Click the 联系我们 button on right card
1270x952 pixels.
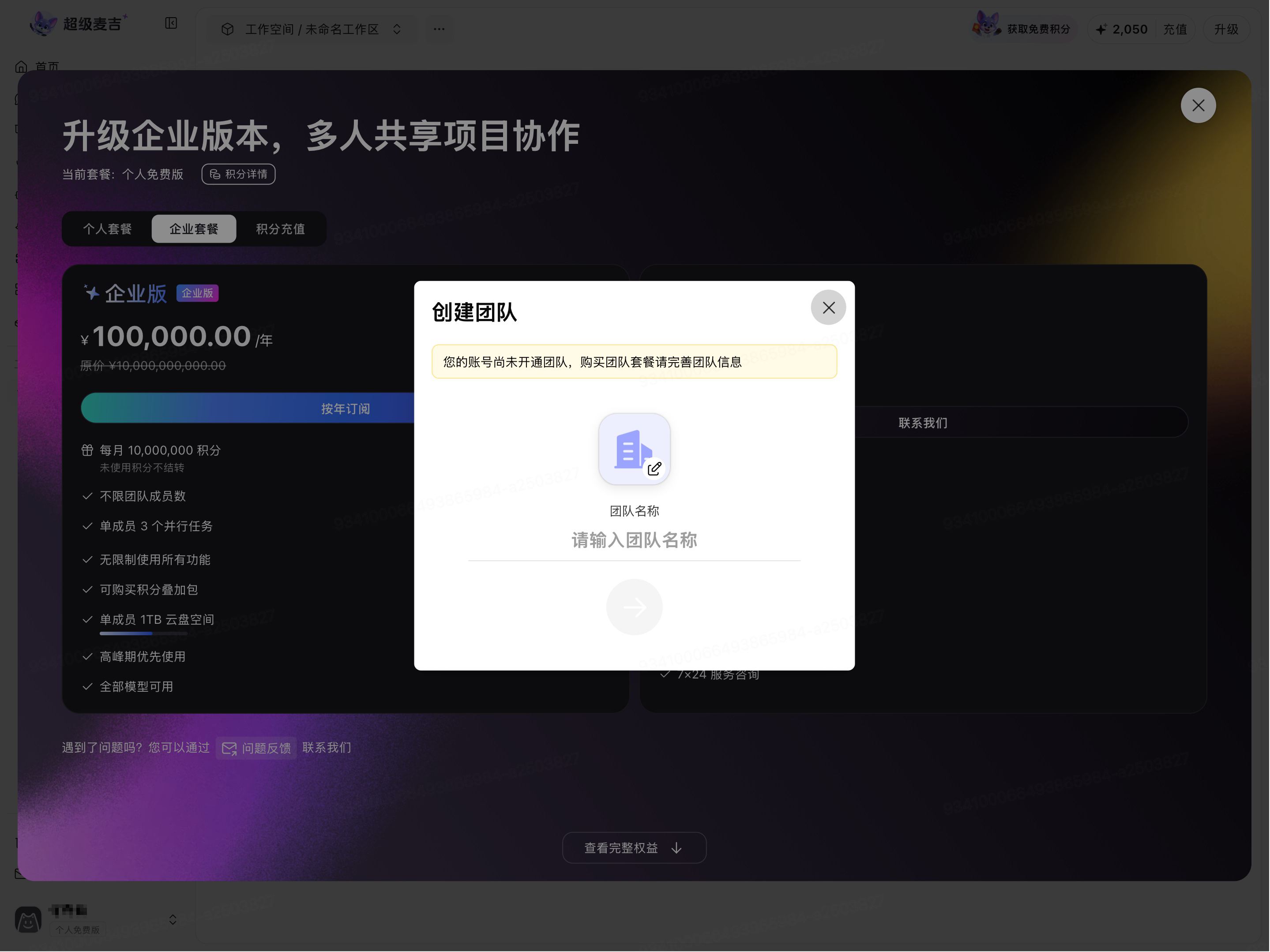tap(922, 423)
